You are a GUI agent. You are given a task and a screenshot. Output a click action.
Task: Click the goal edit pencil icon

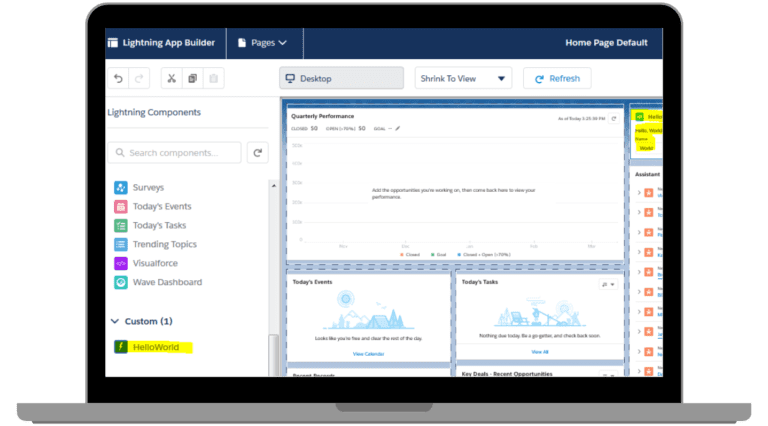[398, 129]
